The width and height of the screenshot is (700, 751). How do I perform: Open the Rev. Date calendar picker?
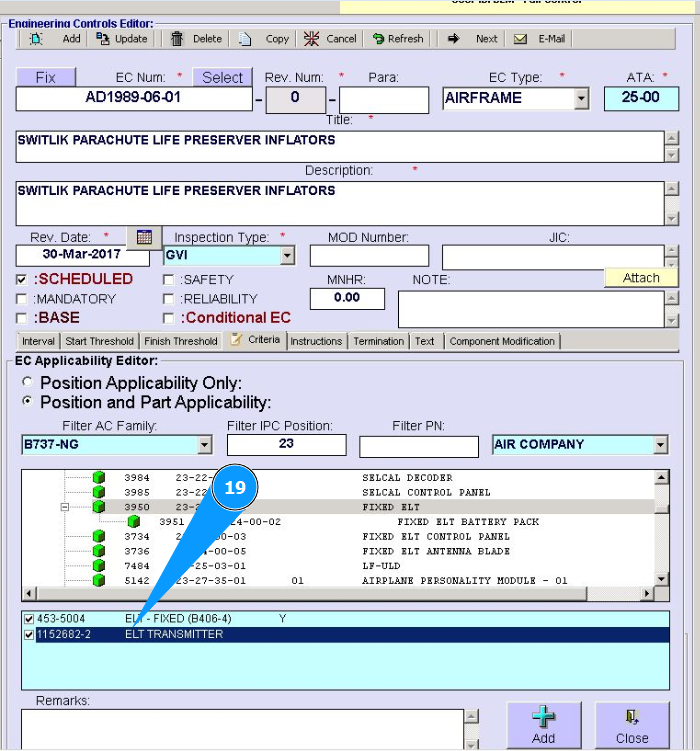(144, 237)
